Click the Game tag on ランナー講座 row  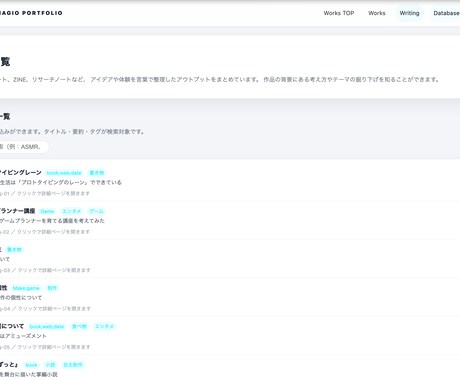pyautogui.click(x=47, y=211)
